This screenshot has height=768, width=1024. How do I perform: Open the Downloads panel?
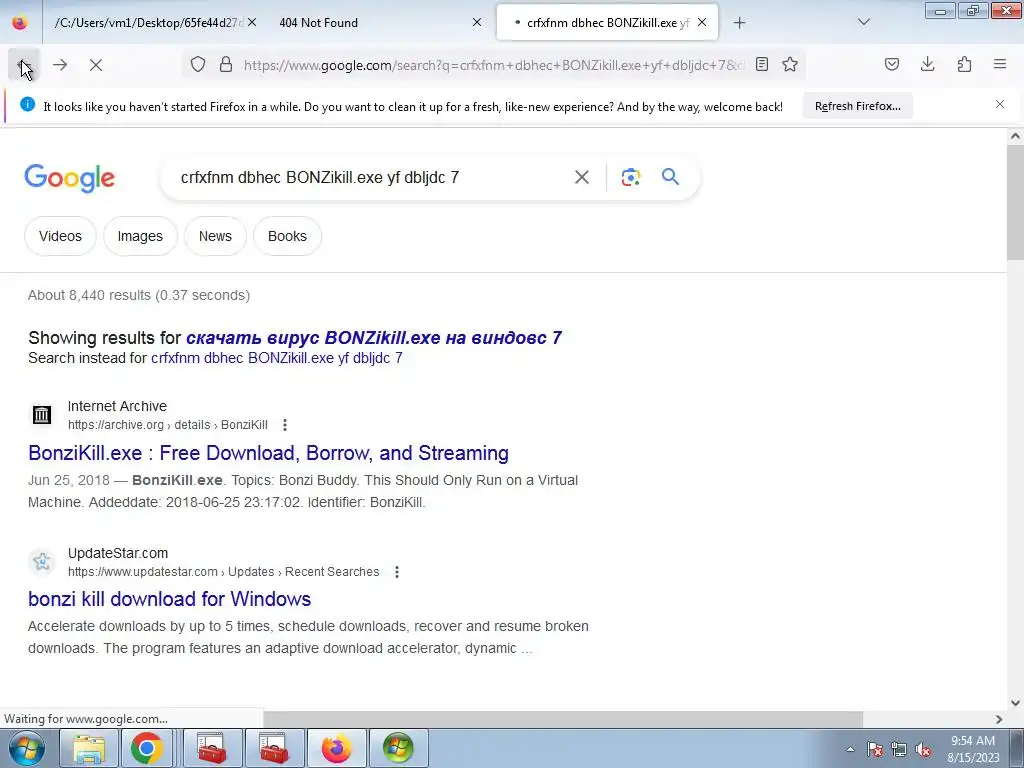pos(927,65)
